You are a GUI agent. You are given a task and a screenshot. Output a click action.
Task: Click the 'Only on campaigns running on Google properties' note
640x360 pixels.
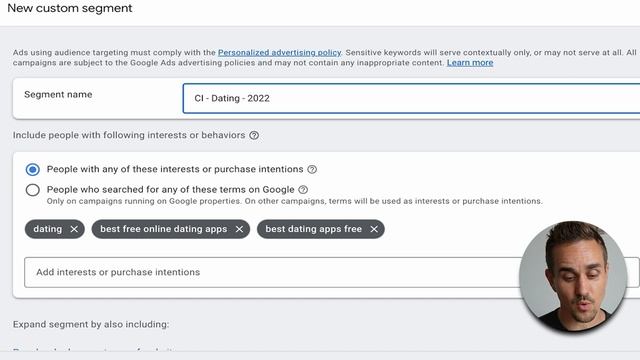pyautogui.click(x=294, y=201)
